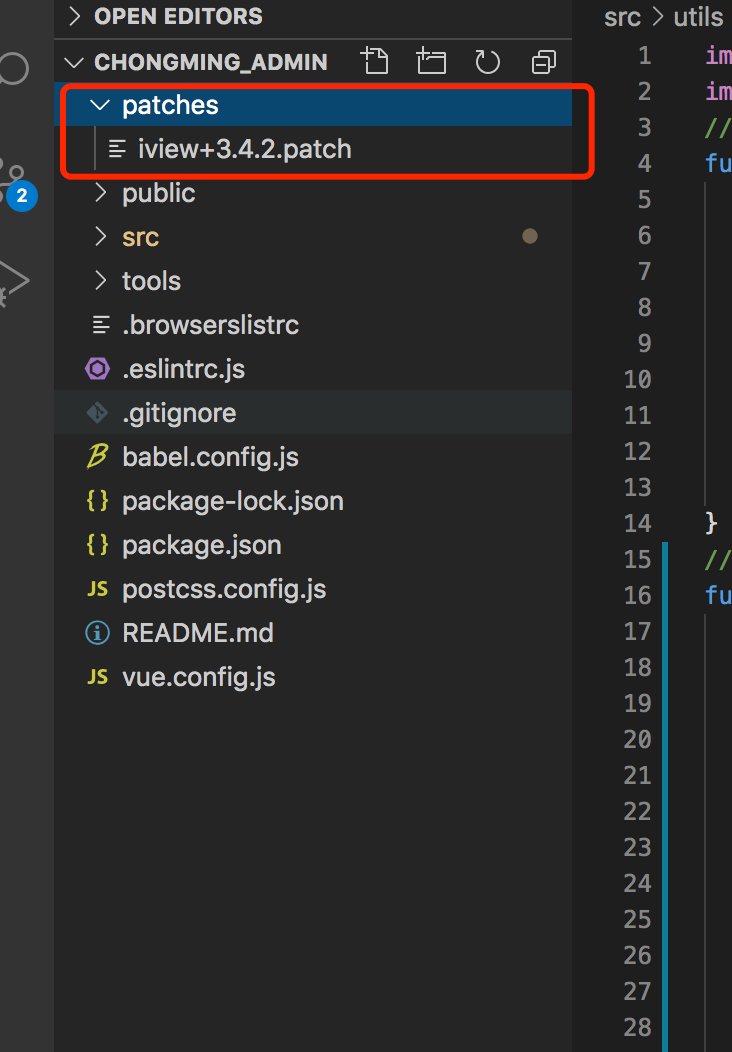This screenshot has width=732, height=1052.
Task: Open the package.json file
Action: click(201, 545)
